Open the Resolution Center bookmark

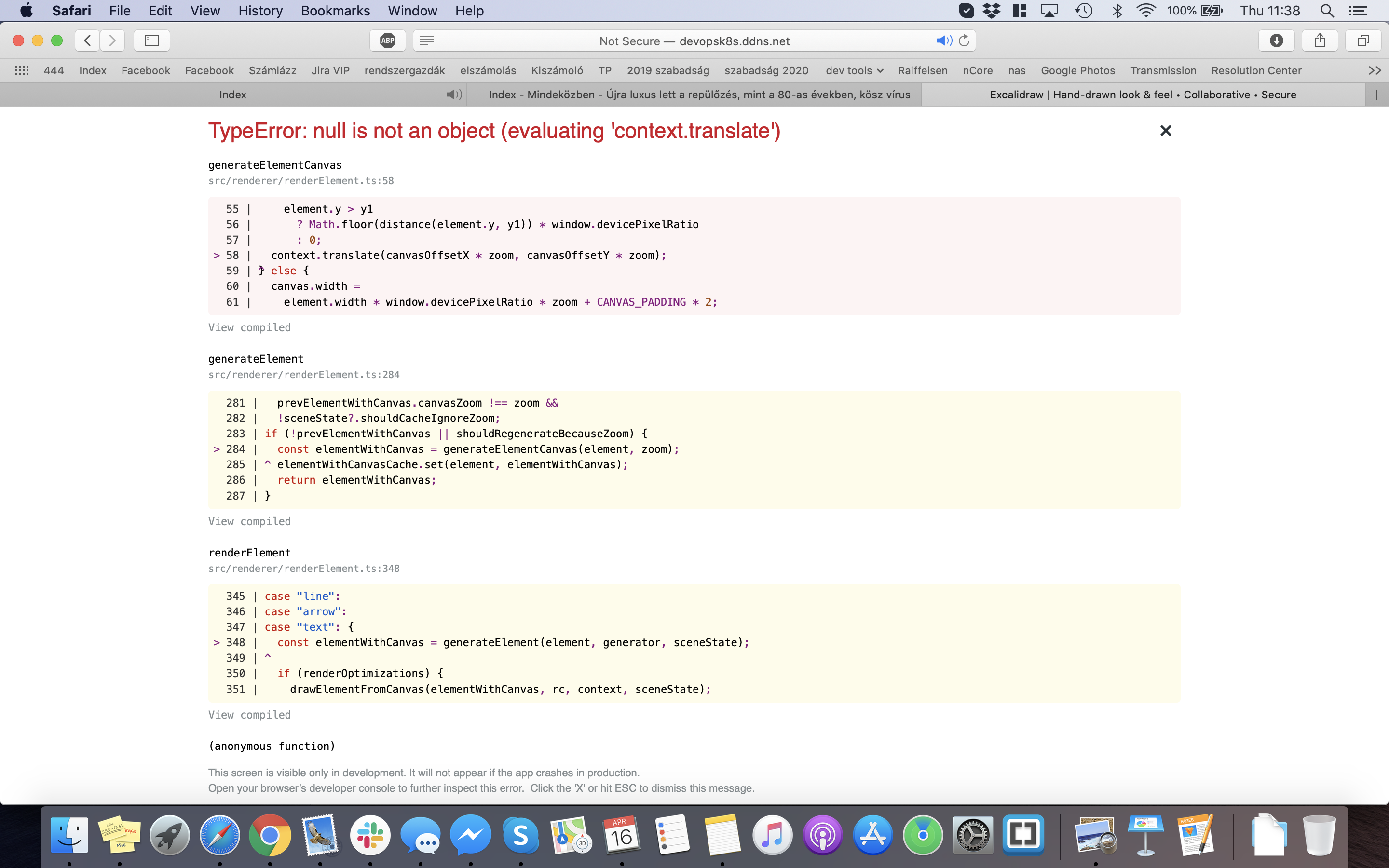click(x=1256, y=70)
